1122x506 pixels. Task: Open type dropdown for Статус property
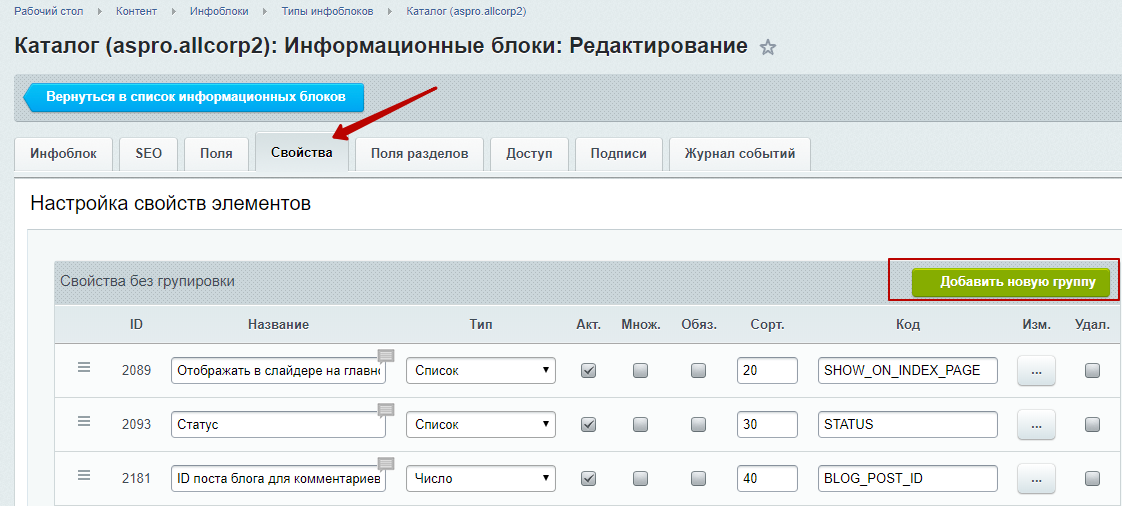pyautogui.click(x=481, y=424)
